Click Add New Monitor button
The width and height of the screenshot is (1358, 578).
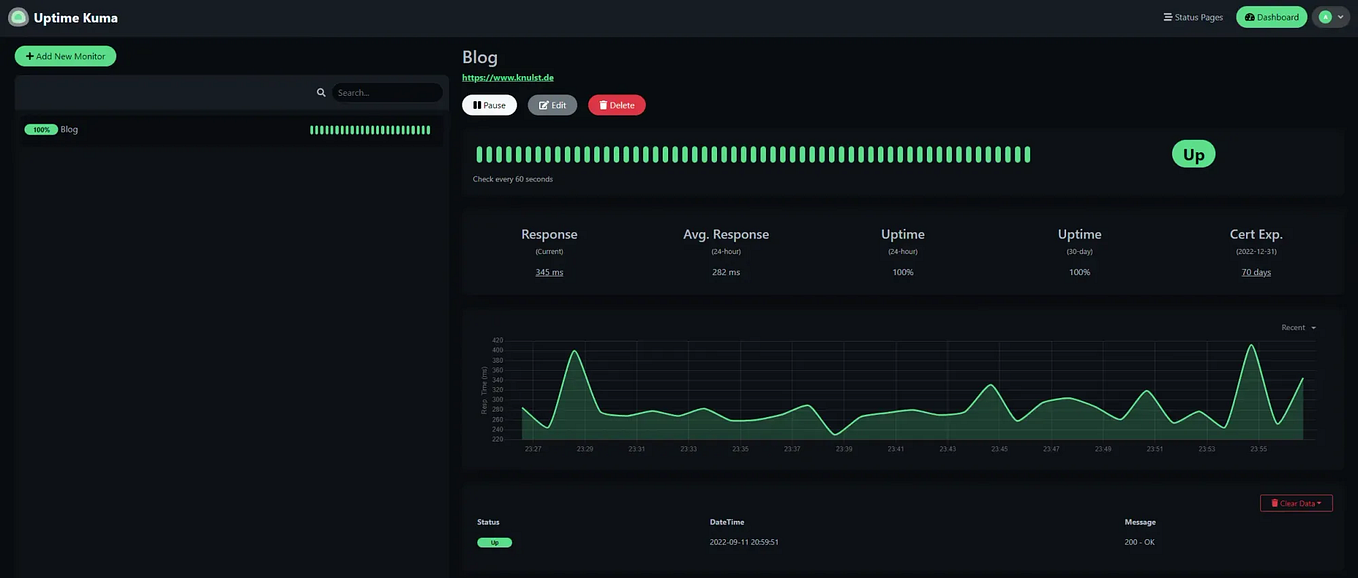(65, 56)
